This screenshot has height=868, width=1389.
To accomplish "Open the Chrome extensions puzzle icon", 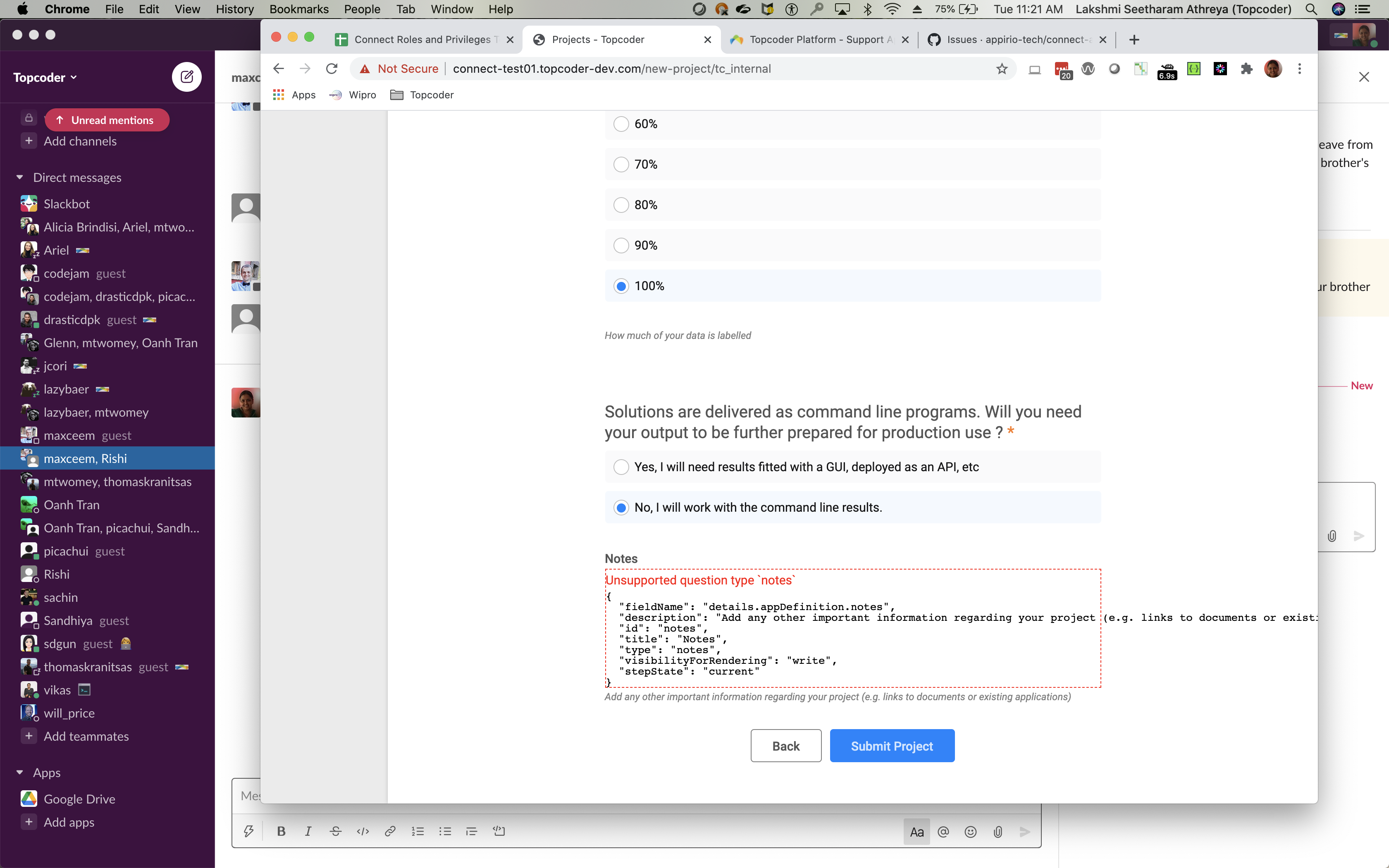I will pos(1246,69).
